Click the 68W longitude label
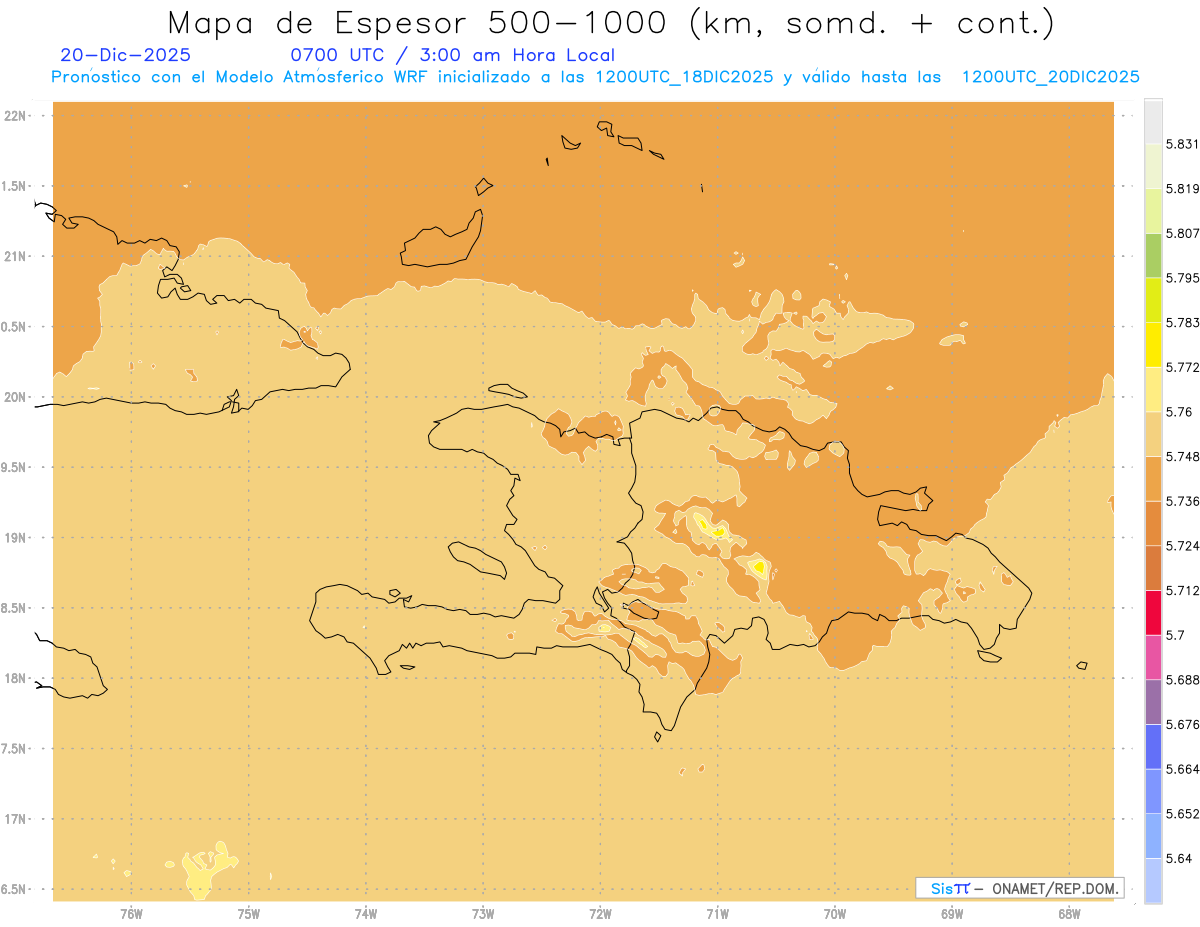 coord(1069,913)
